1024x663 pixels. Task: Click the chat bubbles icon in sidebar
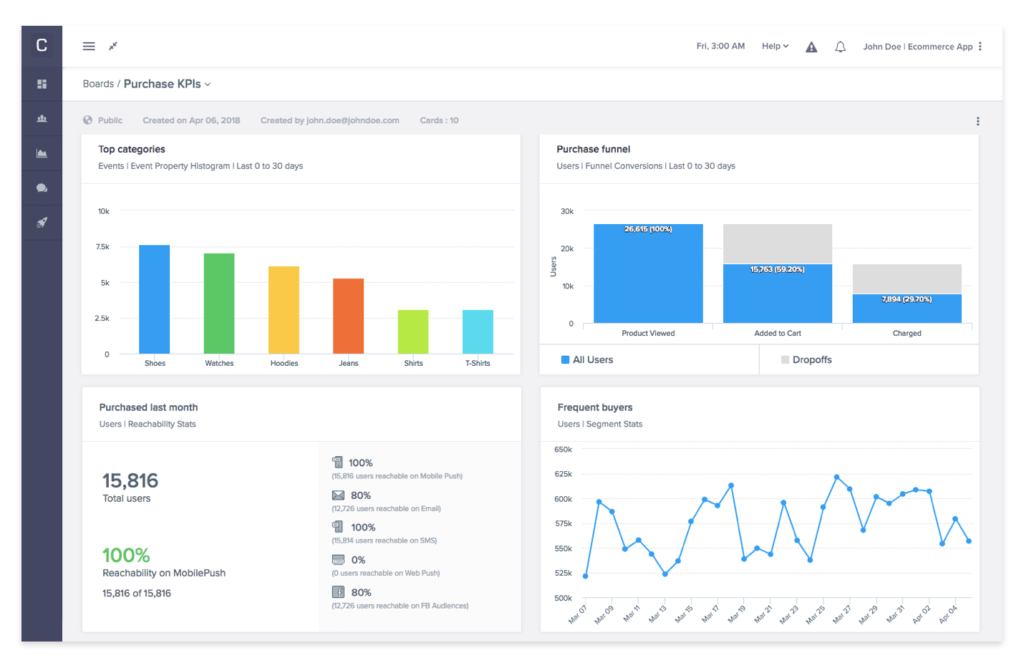click(x=40, y=187)
